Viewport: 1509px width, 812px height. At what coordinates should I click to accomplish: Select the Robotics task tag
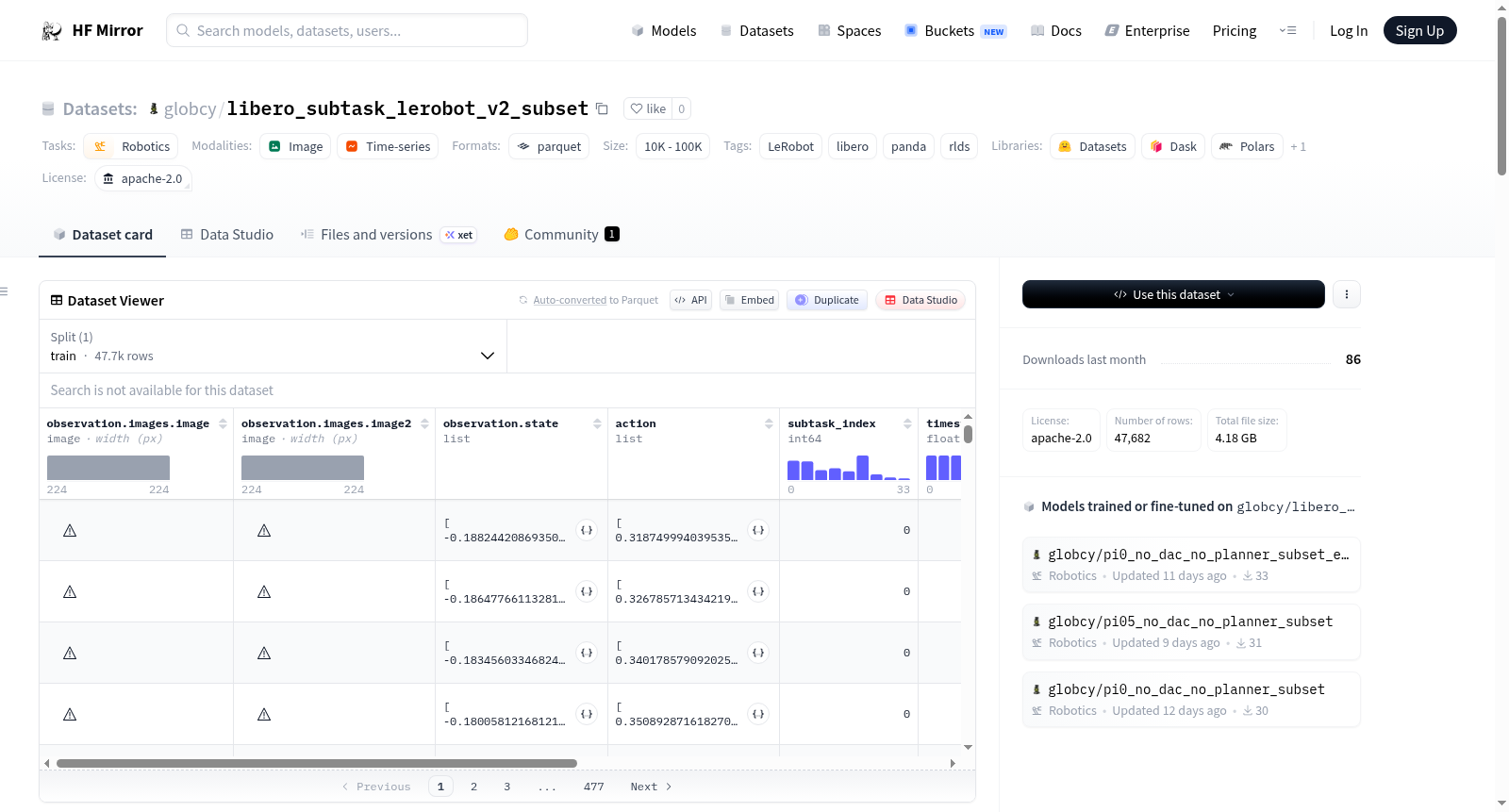[x=131, y=146]
